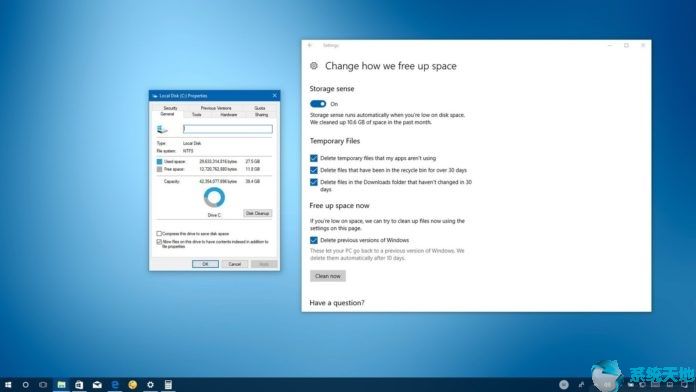Check Compress this drive to save disk space
The width and height of the screenshot is (696, 392).
[x=159, y=234]
